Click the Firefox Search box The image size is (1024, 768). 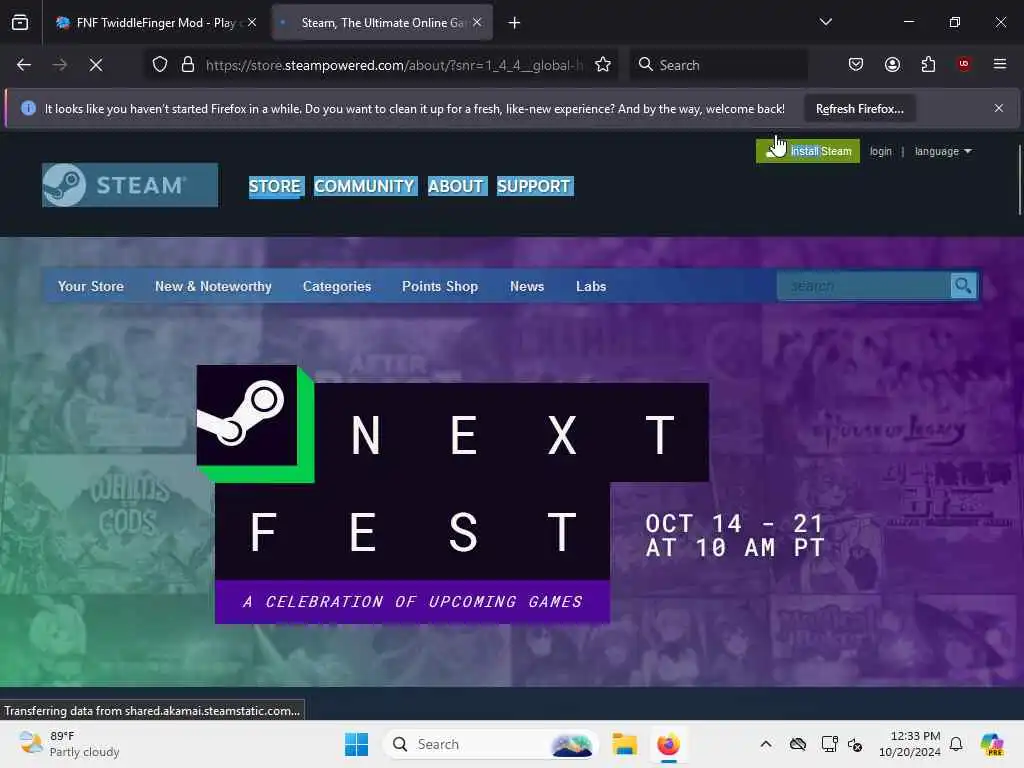coord(718,65)
